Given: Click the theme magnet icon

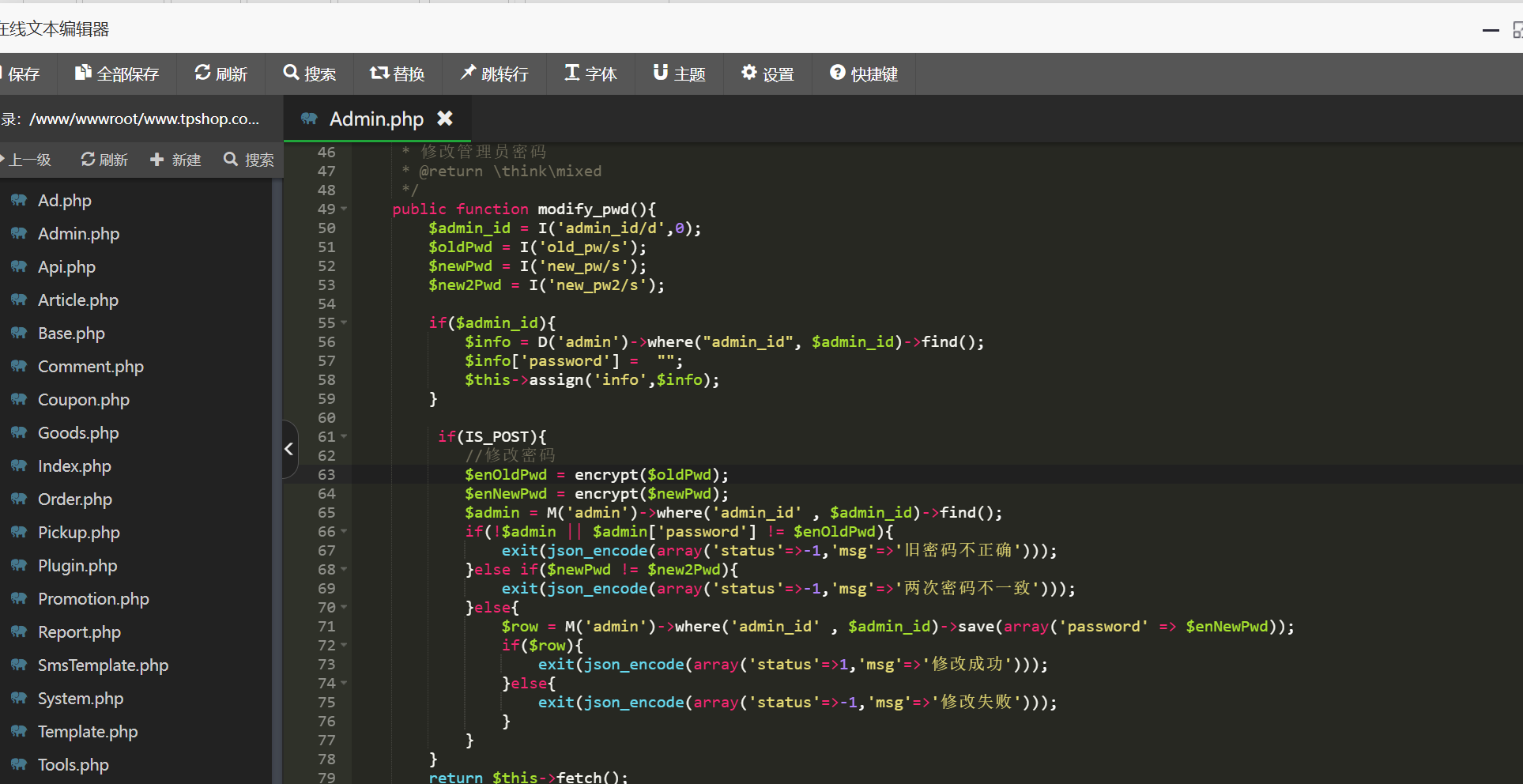Looking at the screenshot, I should [661, 73].
